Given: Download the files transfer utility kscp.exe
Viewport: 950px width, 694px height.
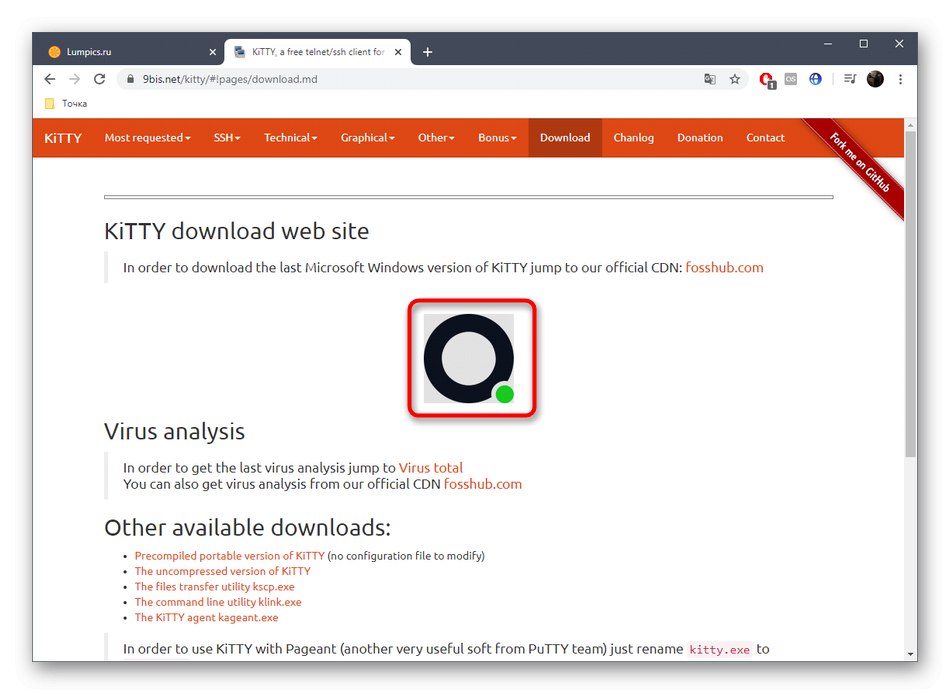Looking at the screenshot, I should [x=214, y=587].
